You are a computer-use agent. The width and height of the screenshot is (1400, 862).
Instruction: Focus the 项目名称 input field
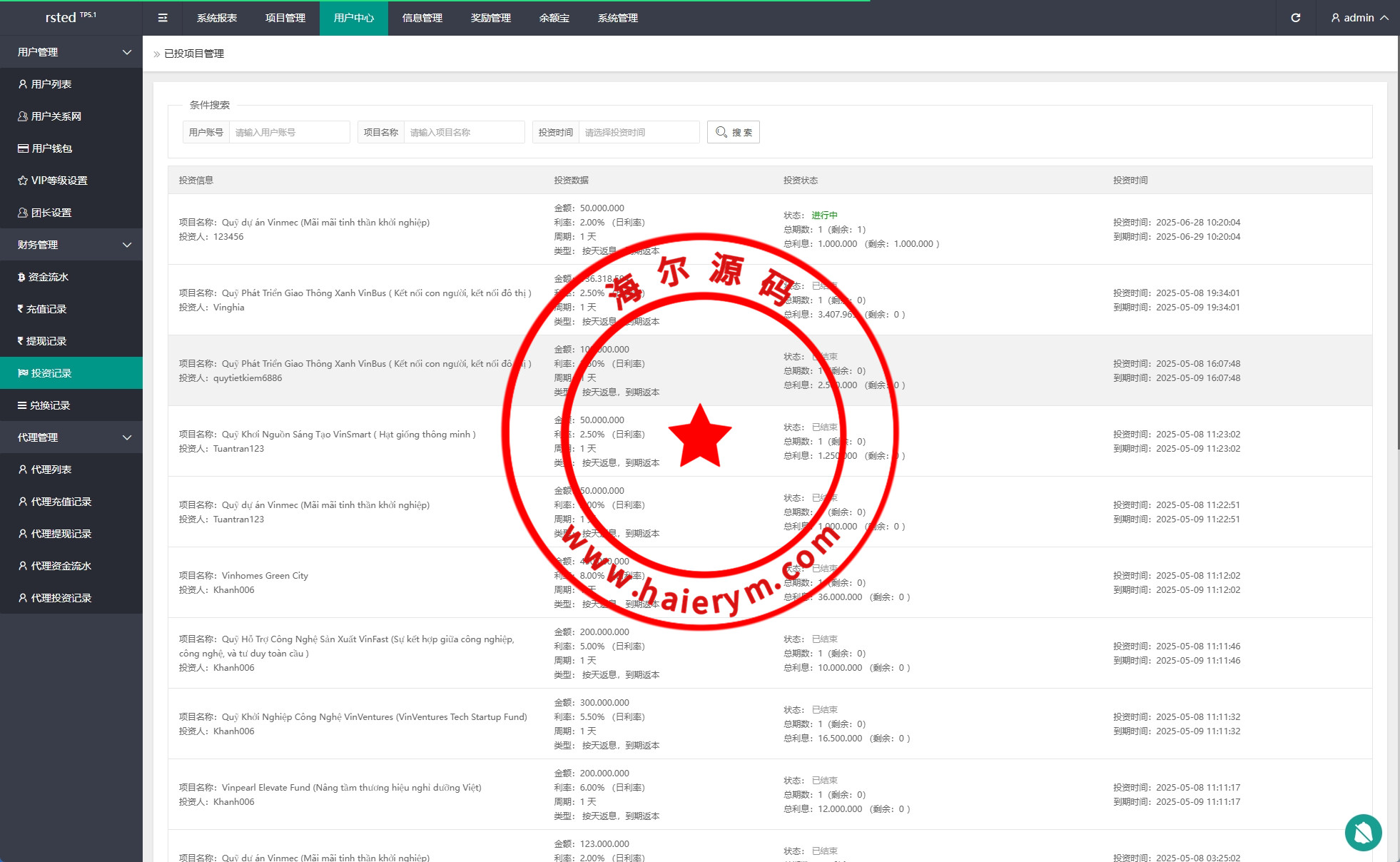click(x=464, y=132)
